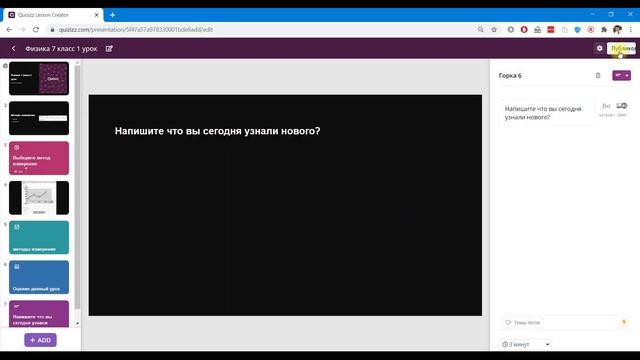Image resolution: width=640 pixels, height=360 pixels.
Task: Click browser back arrow
Action: point(9,29)
